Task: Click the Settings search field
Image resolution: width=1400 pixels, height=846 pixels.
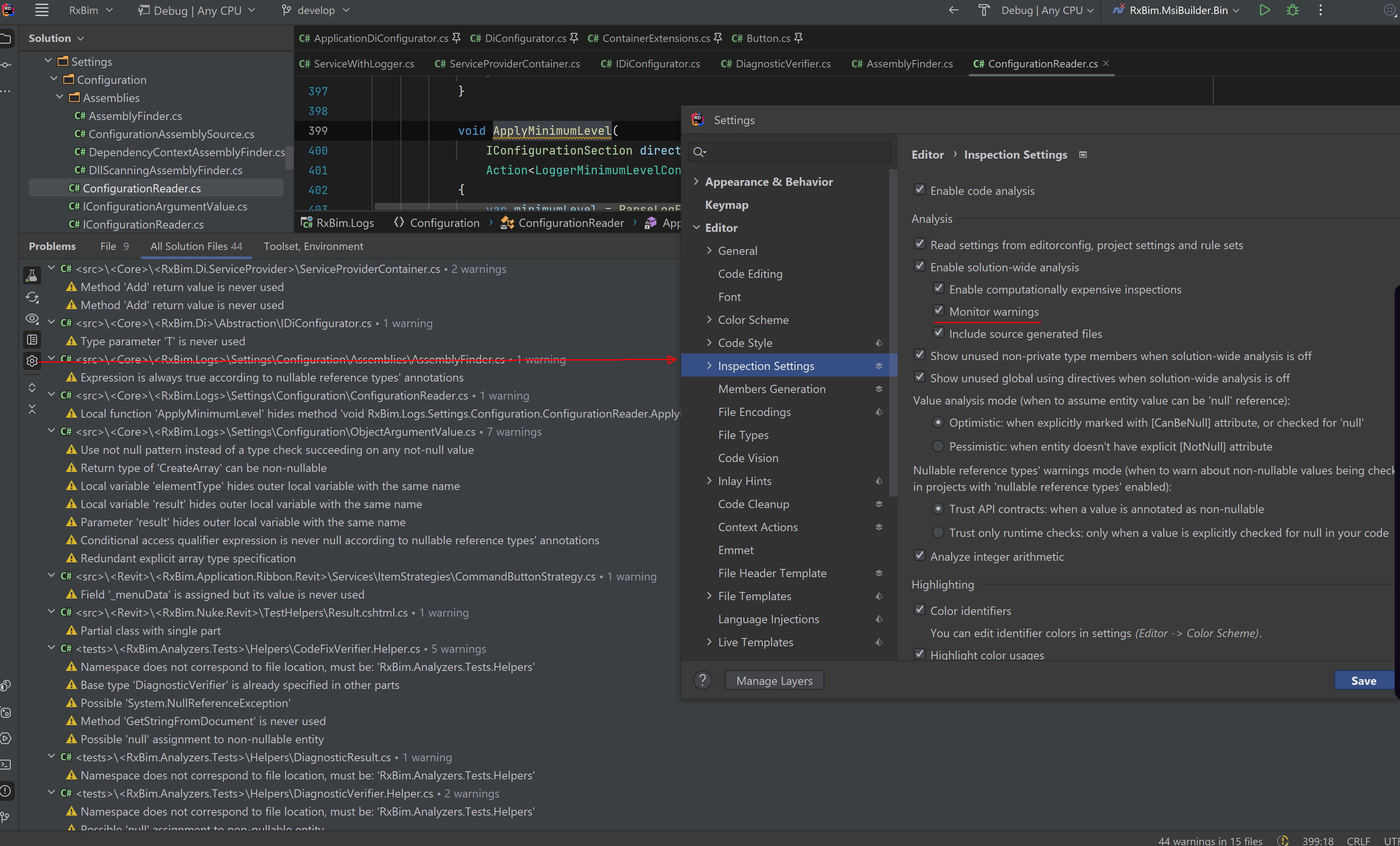Action: [x=789, y=152]
